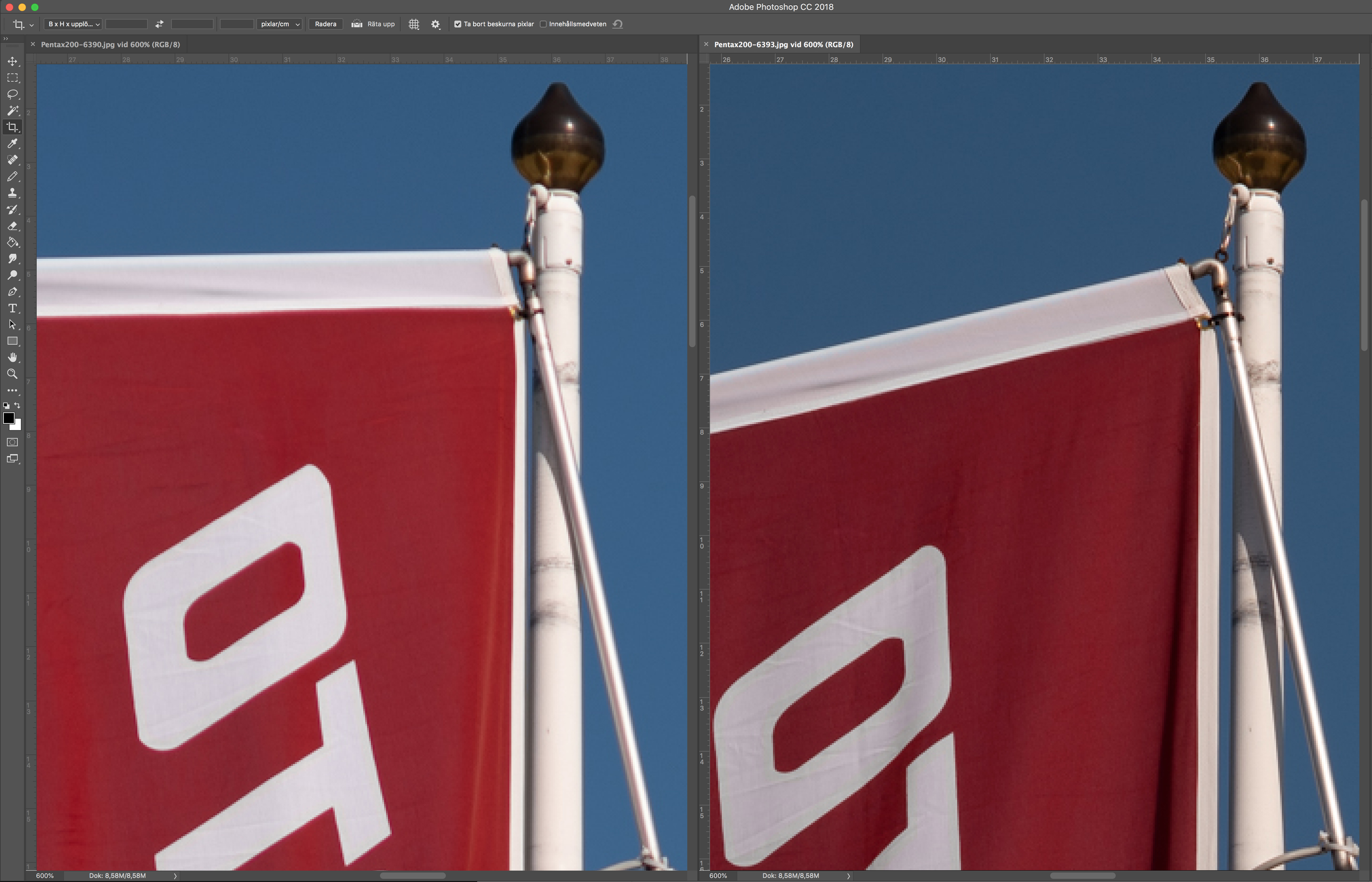This screenshot has height=882, width=1372.
Task: Activate the Eraser tool
Action: tap(12, 226)
